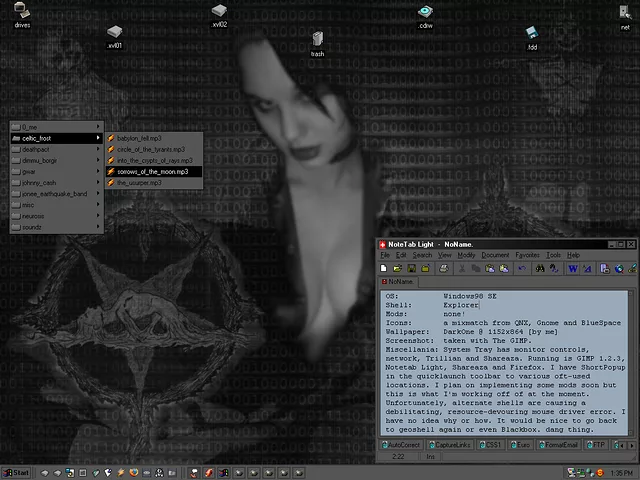The height and width of the screenshot is (480, 640).
Task: Click the Undo arrow icon in NoteTab
Action: [520, 268]
